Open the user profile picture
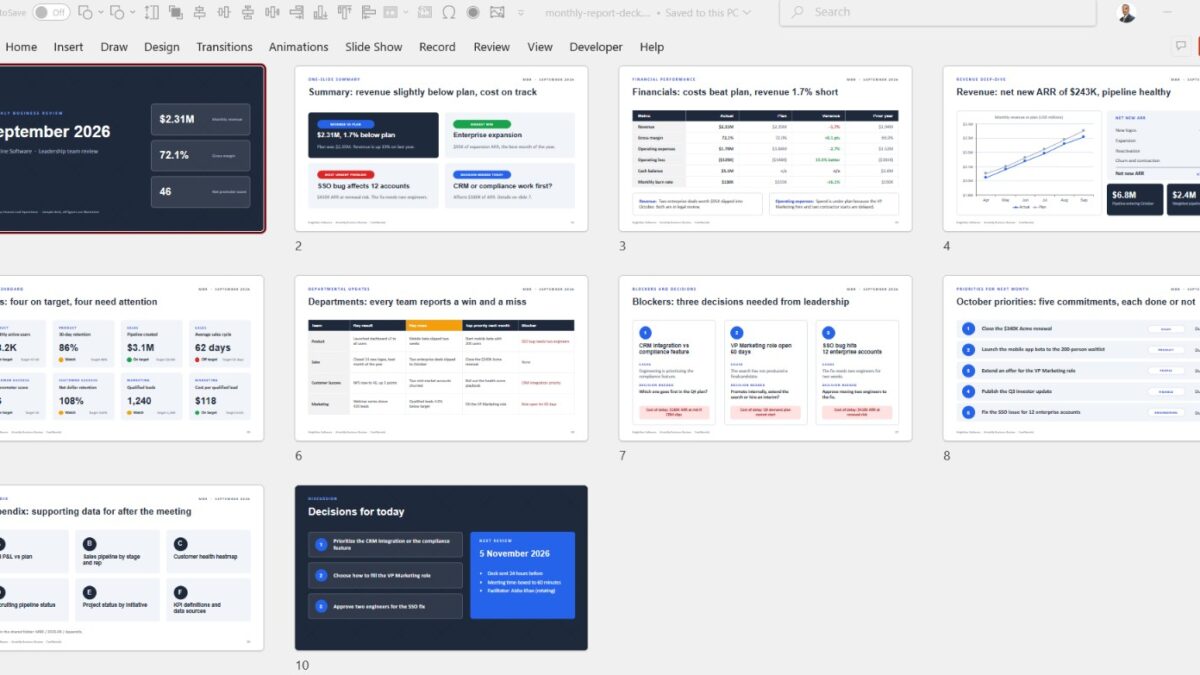 [1127, 13]
